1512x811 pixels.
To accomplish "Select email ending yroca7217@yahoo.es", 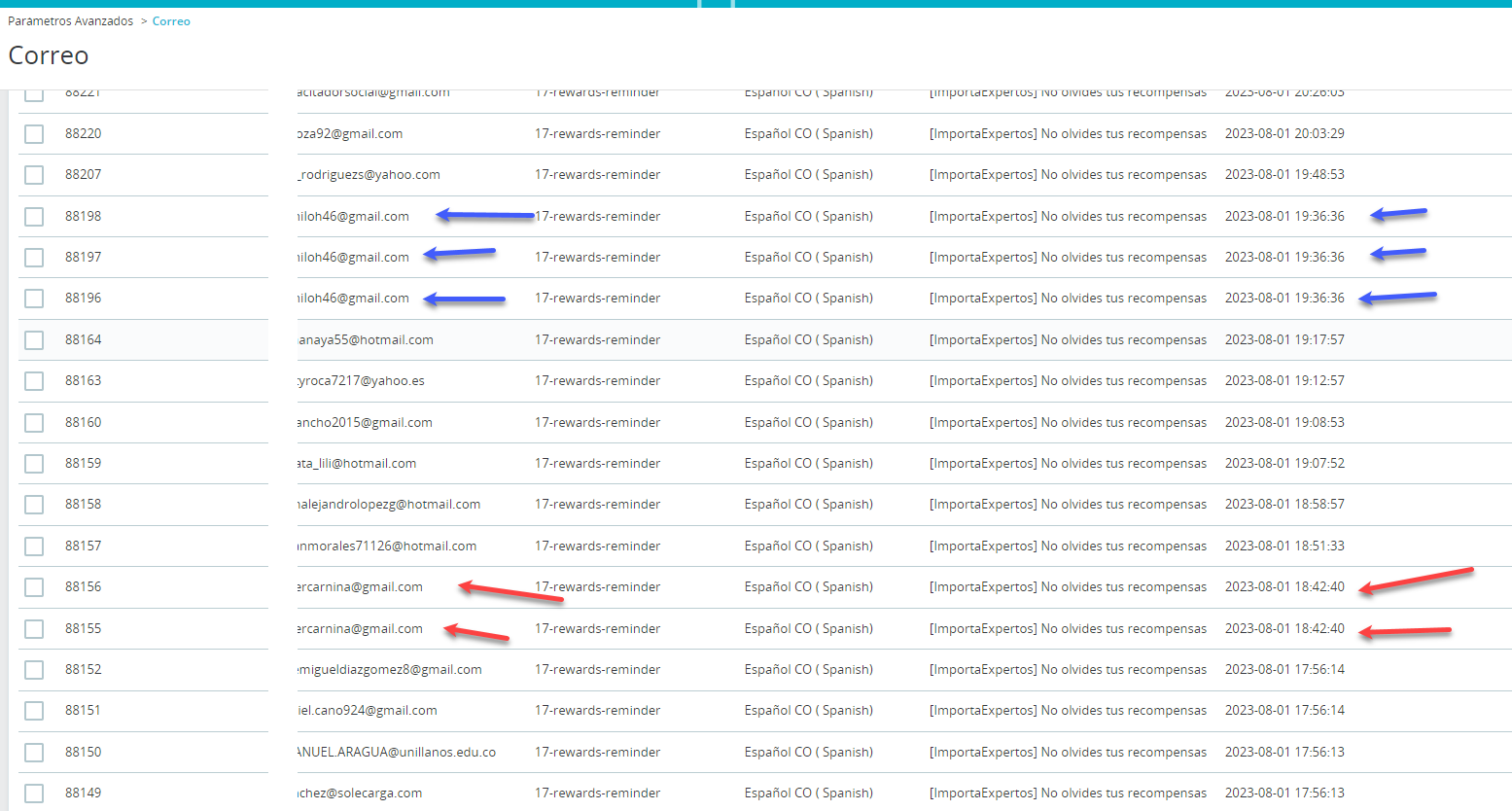I will [361, 380].
